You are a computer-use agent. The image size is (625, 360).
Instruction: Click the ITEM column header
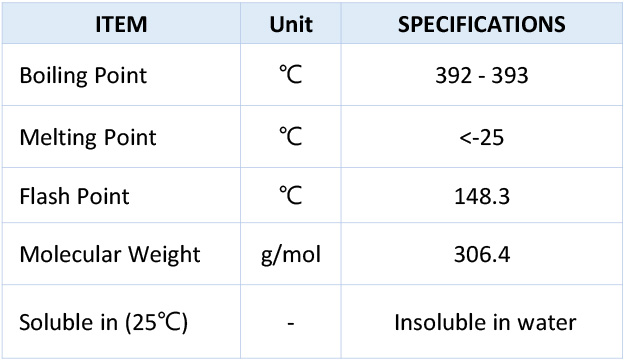[121, 24]
